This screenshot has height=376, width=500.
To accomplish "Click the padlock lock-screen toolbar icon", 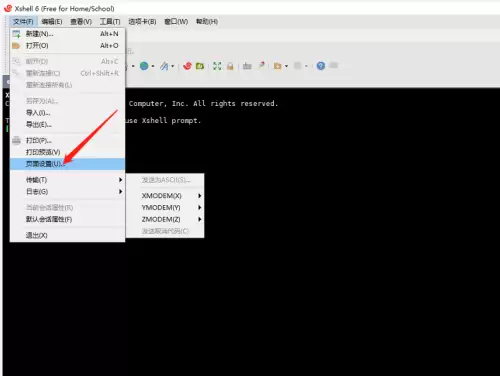I will [230, 66].
